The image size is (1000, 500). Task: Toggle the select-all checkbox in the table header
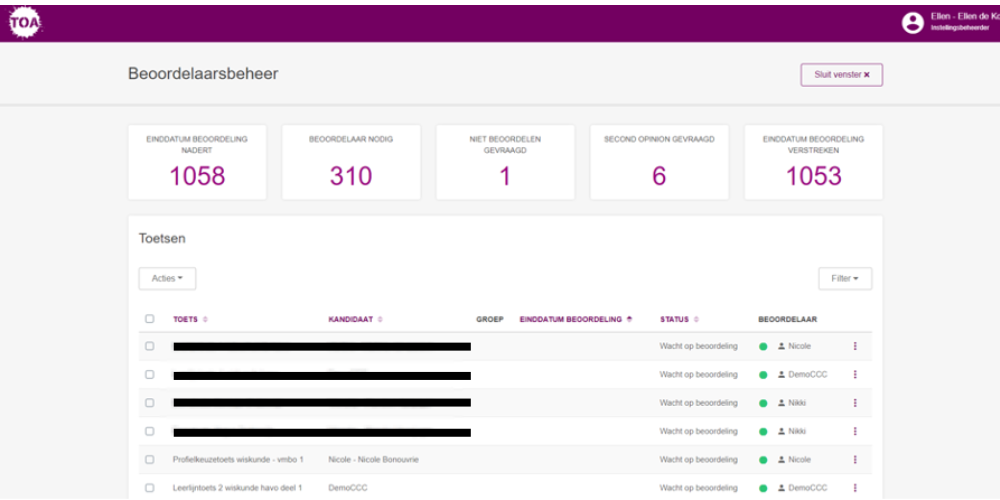pyautogui.click(x=149, y=319)
